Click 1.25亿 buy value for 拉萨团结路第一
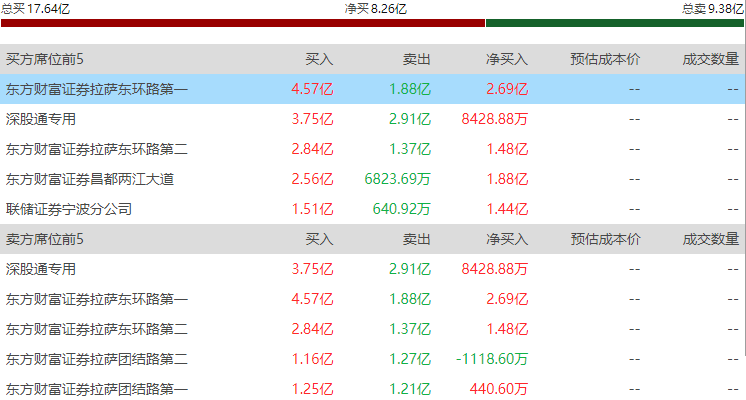Image resolution: width=746 pixels, height=400 pixels. (313, 389)
